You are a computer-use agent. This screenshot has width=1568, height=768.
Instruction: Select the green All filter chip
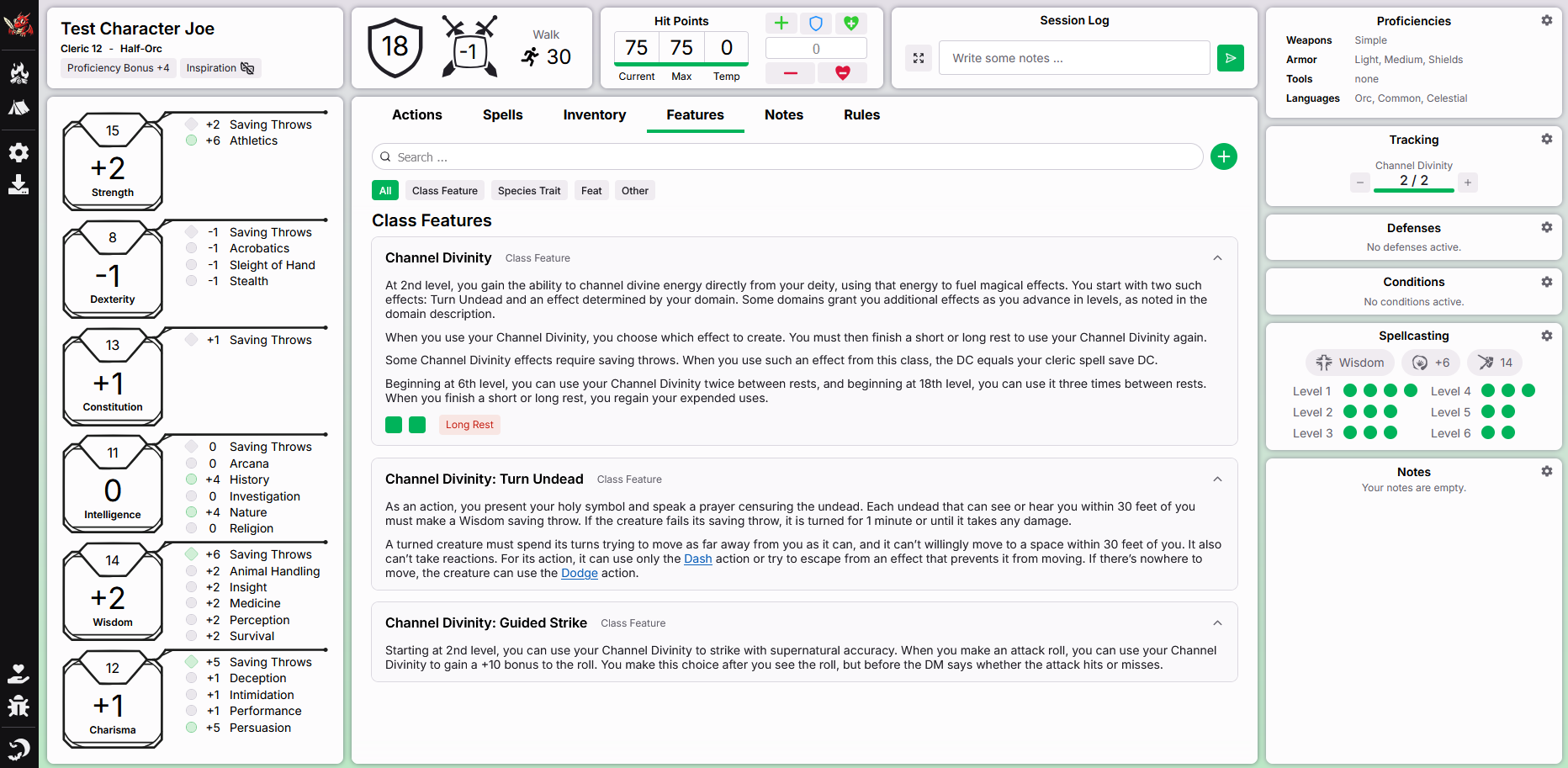pyautogui.click(x=385, y=191)
